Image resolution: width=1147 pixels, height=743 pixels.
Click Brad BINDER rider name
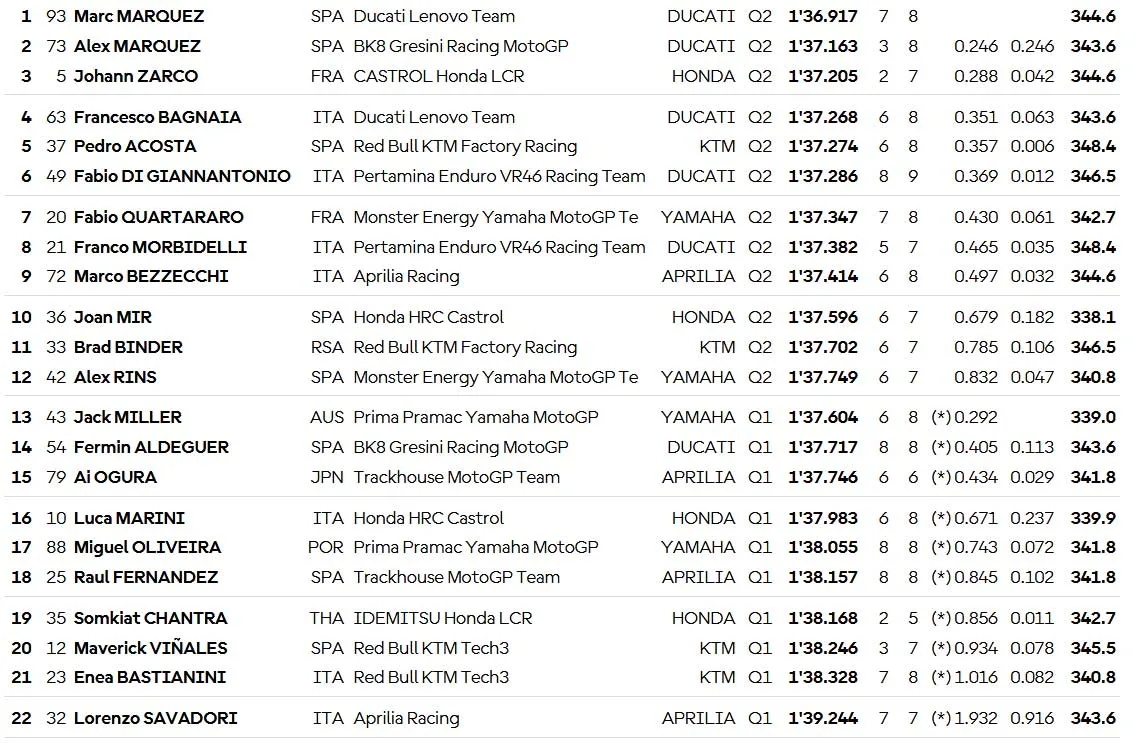[128, 347]
